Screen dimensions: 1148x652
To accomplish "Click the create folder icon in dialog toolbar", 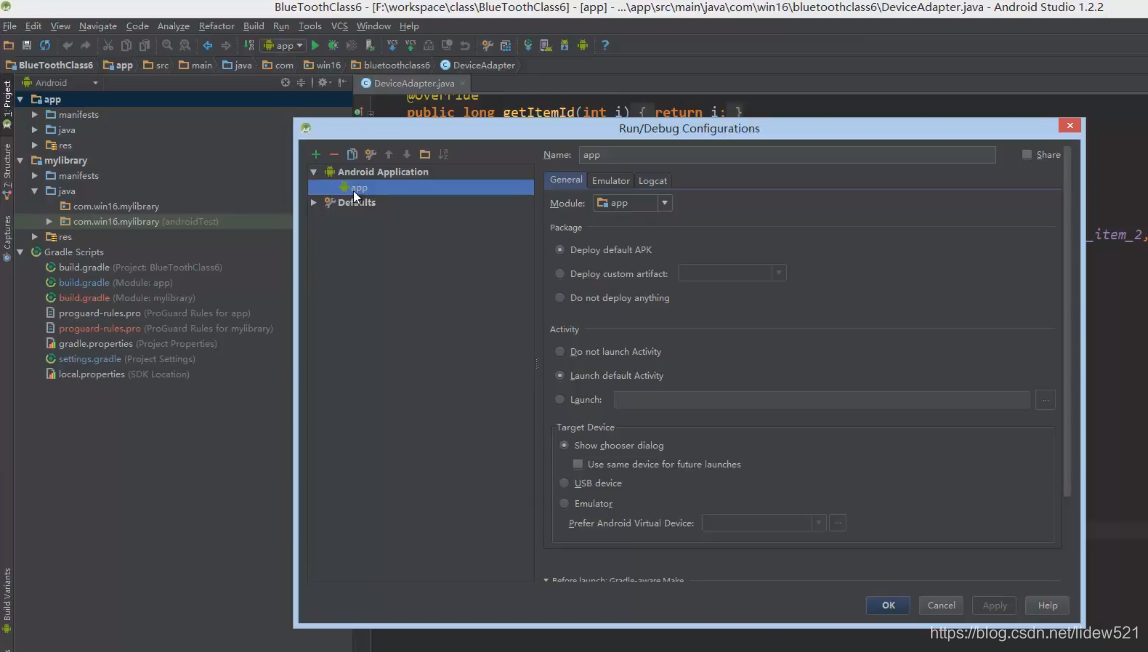I will click(425, 154).
